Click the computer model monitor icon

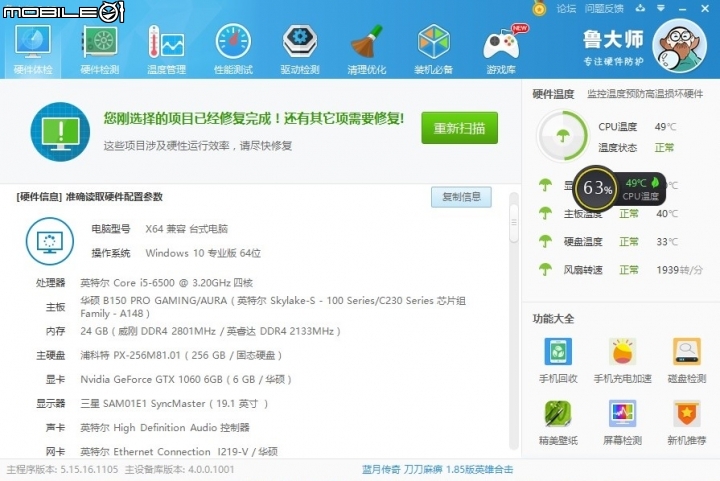50,241
